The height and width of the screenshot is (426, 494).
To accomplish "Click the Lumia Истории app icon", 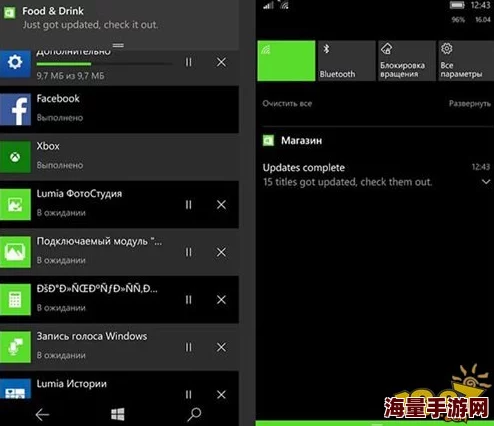I will (15, 389).
